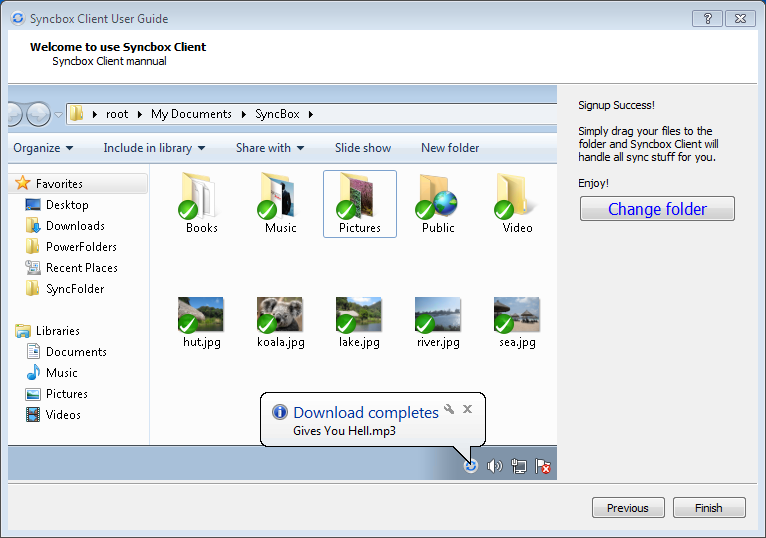
Task: Select Libraries in navigation pane
Action: (47, 331)
